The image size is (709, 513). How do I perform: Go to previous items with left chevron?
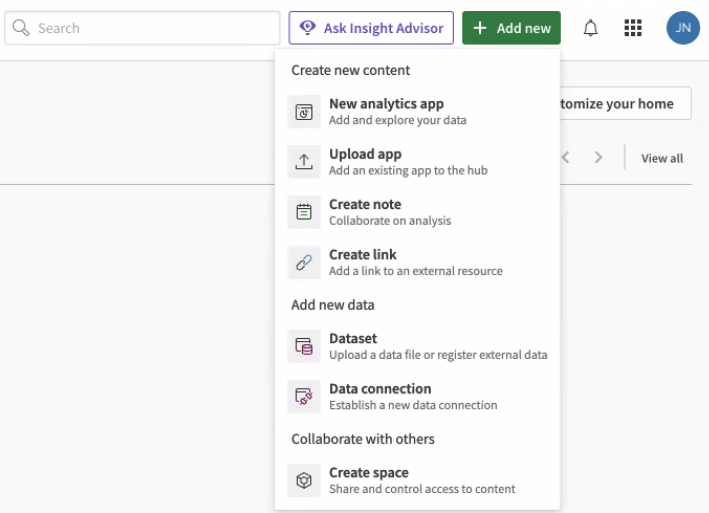(565, 157)
